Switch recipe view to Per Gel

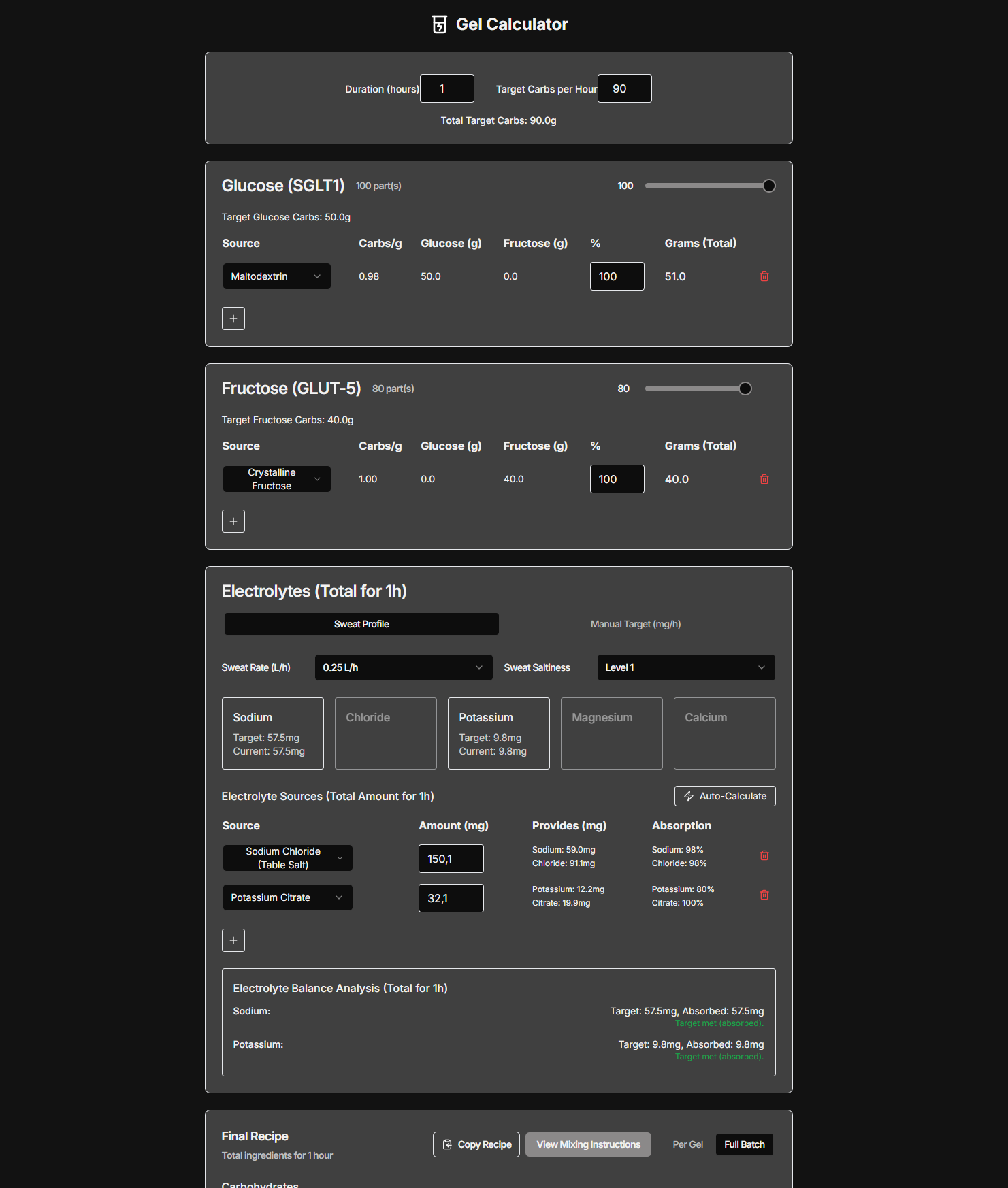[x=688, y=1144]
